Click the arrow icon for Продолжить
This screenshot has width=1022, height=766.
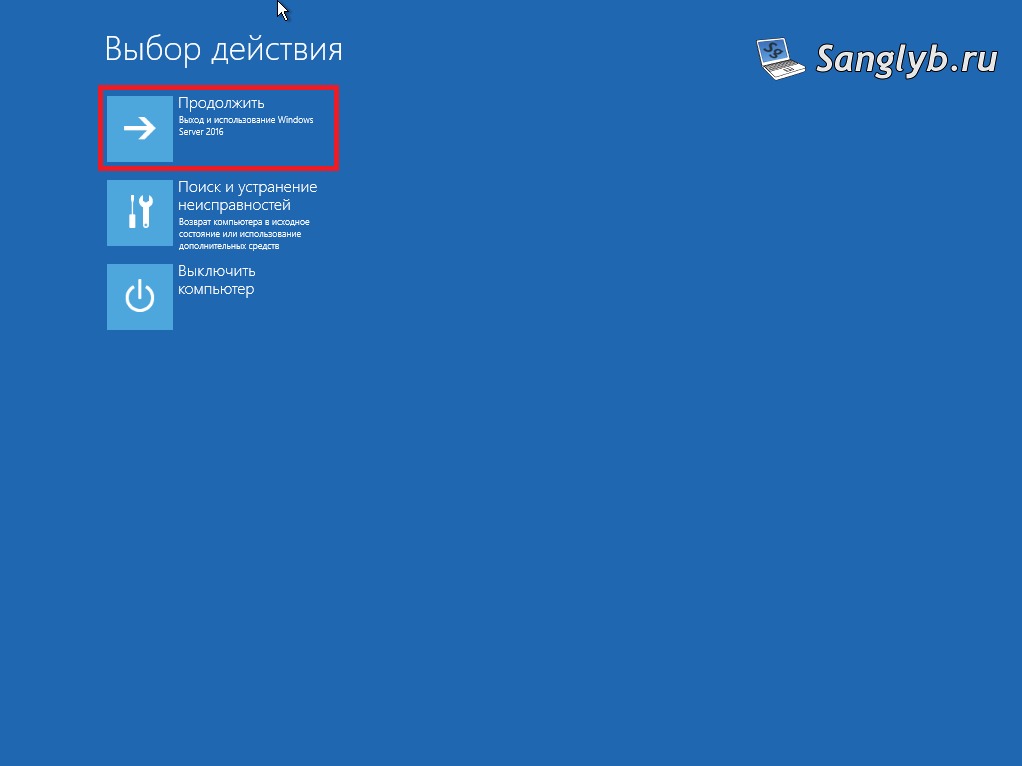140,128
